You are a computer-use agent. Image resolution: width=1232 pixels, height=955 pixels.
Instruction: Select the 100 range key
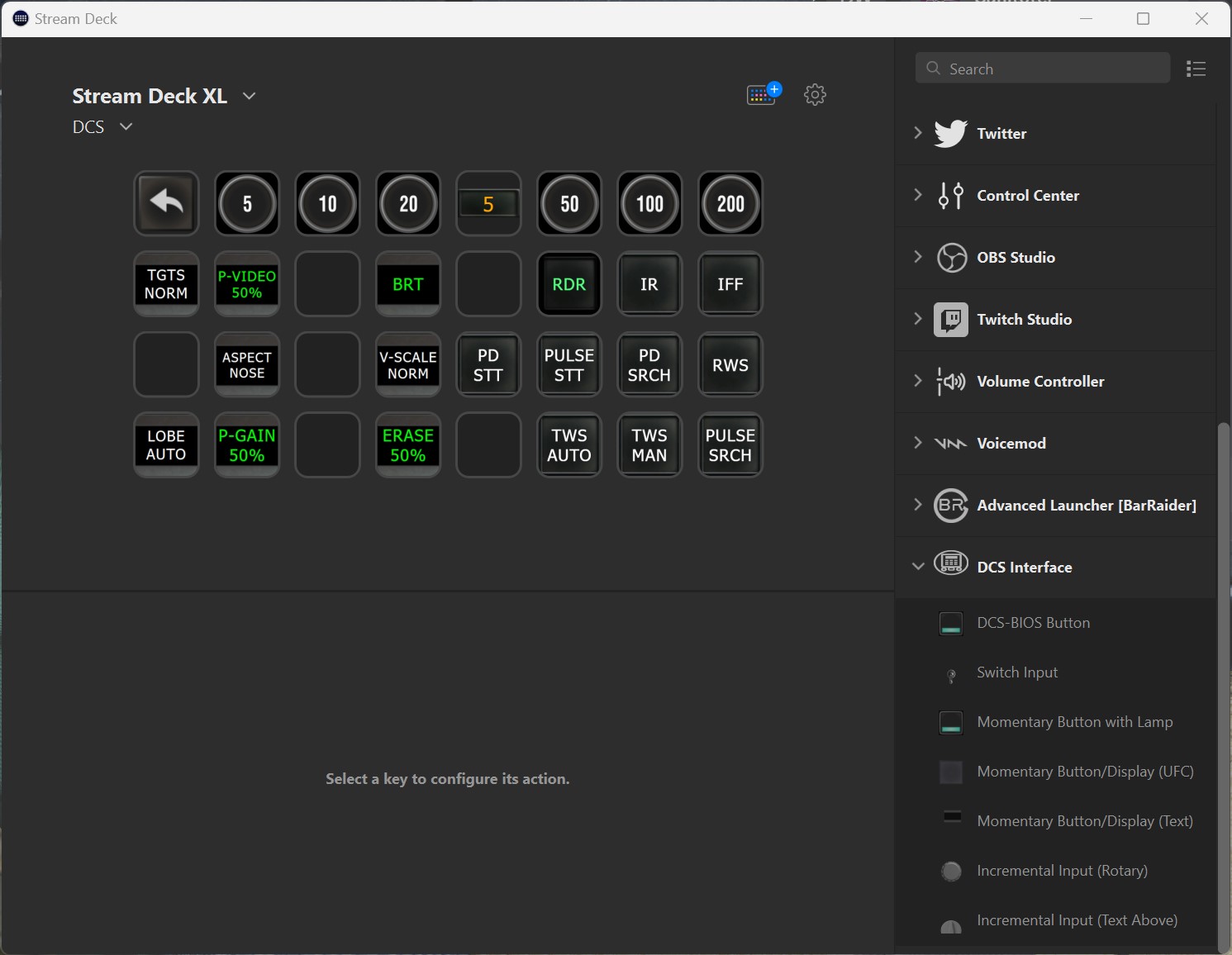pos(649,203)
